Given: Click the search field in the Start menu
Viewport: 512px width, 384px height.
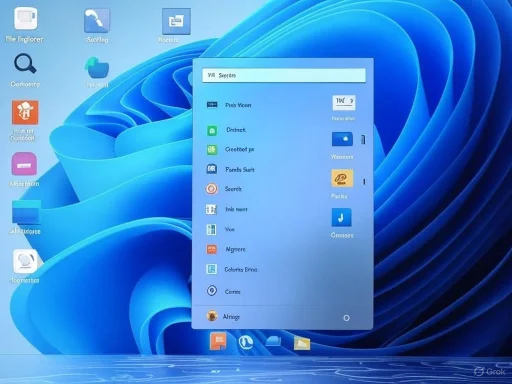Looking at the screenshot, I should coord(284,75).
